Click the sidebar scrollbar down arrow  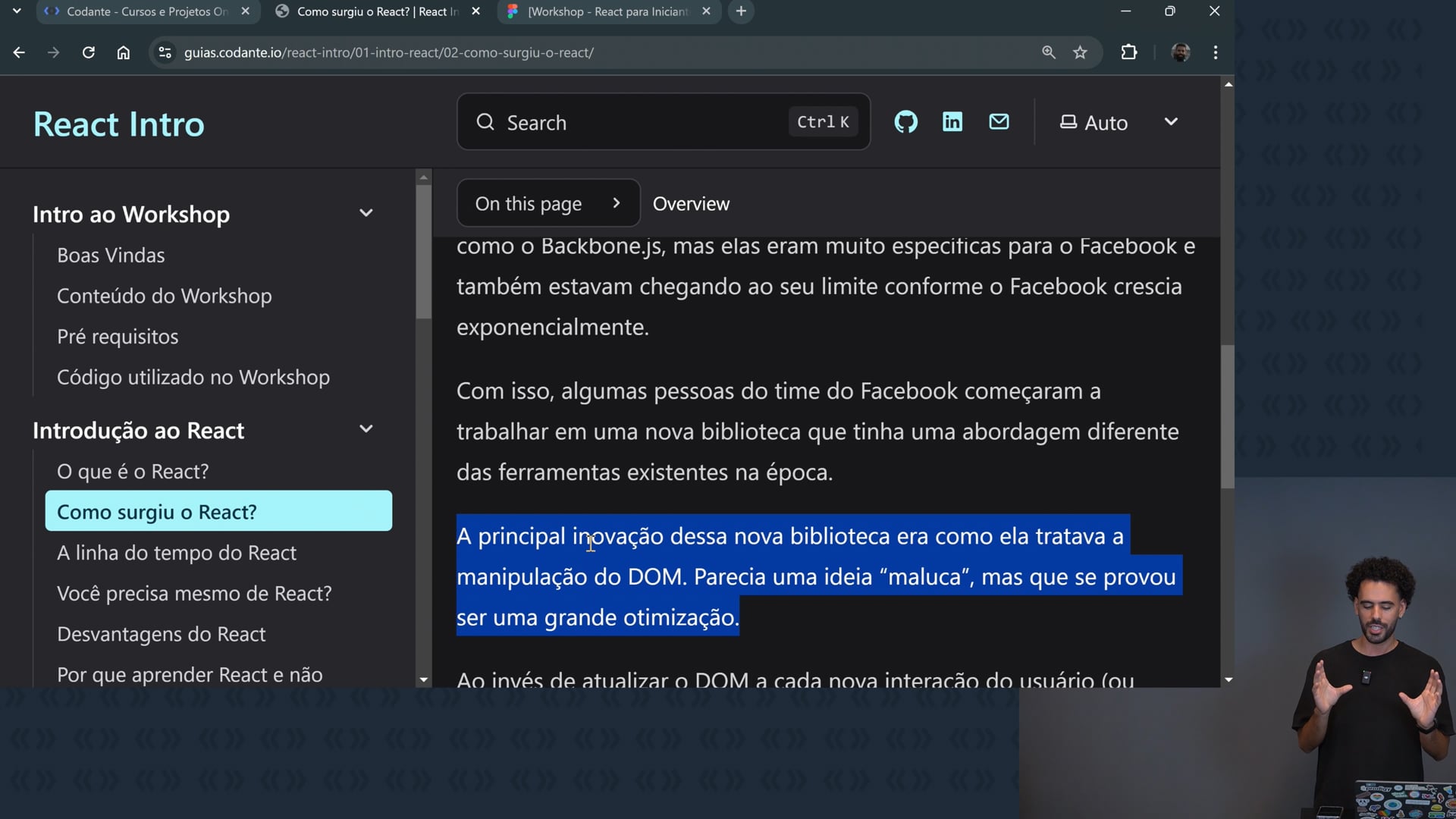tap(424, 680)
